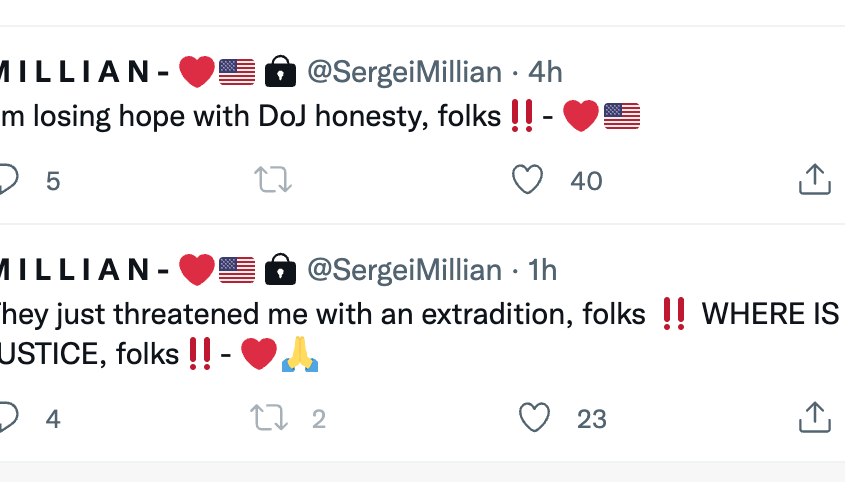The height and width of the screenshot is (482, 845).
Task: Open the 'threatened me with an extradition' tweet text
Action: pyautogui.click(x=320, y=316)
